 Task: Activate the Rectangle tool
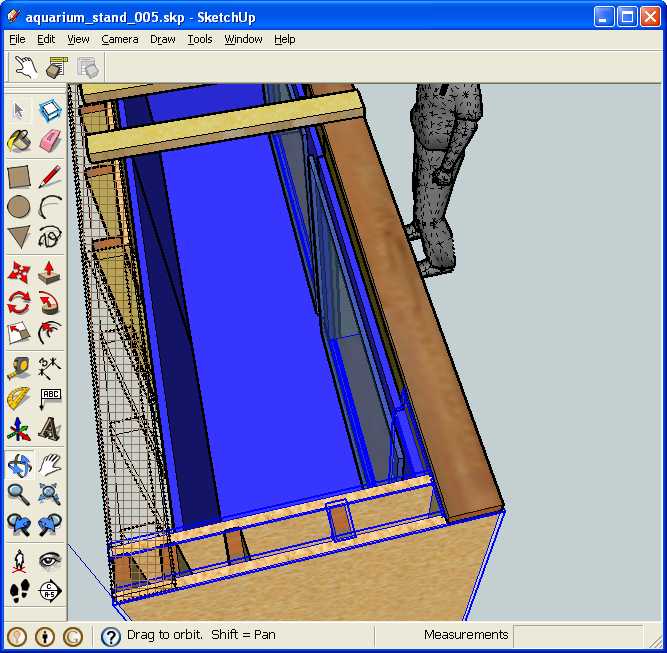(x=18, y=177)
